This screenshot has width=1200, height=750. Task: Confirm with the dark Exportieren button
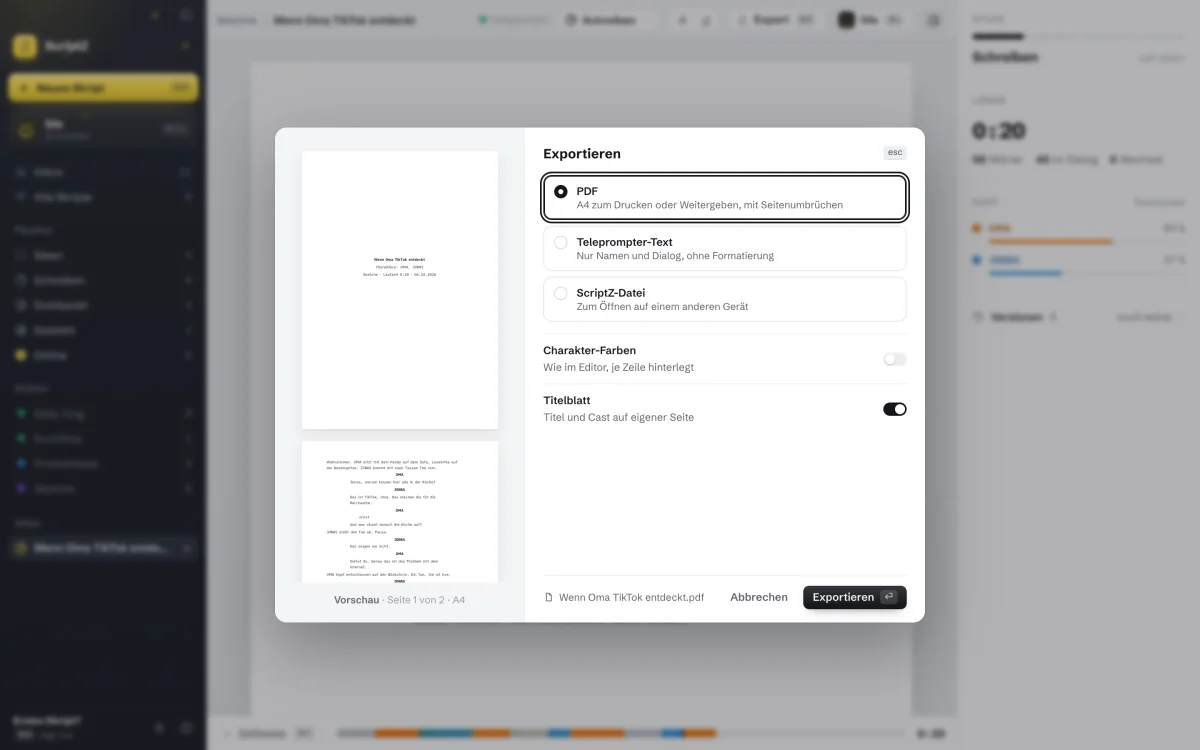pyautogui.click(x=855, y=597)
